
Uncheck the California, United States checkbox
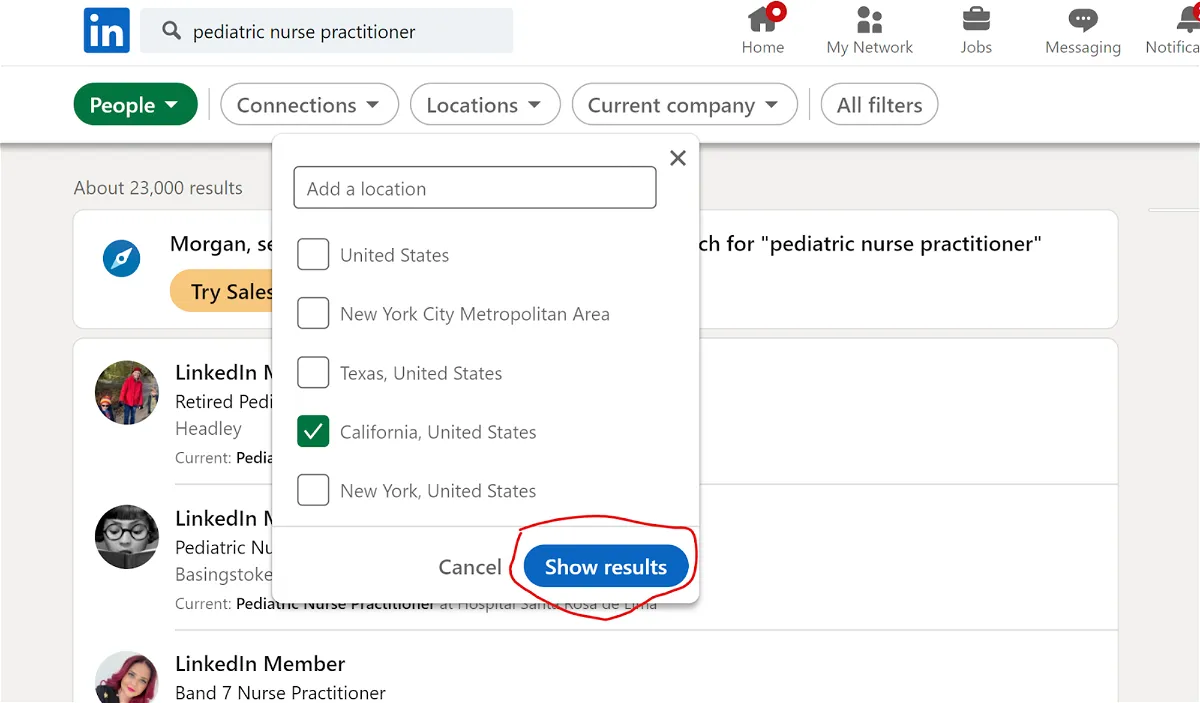(x=313, y=432)
